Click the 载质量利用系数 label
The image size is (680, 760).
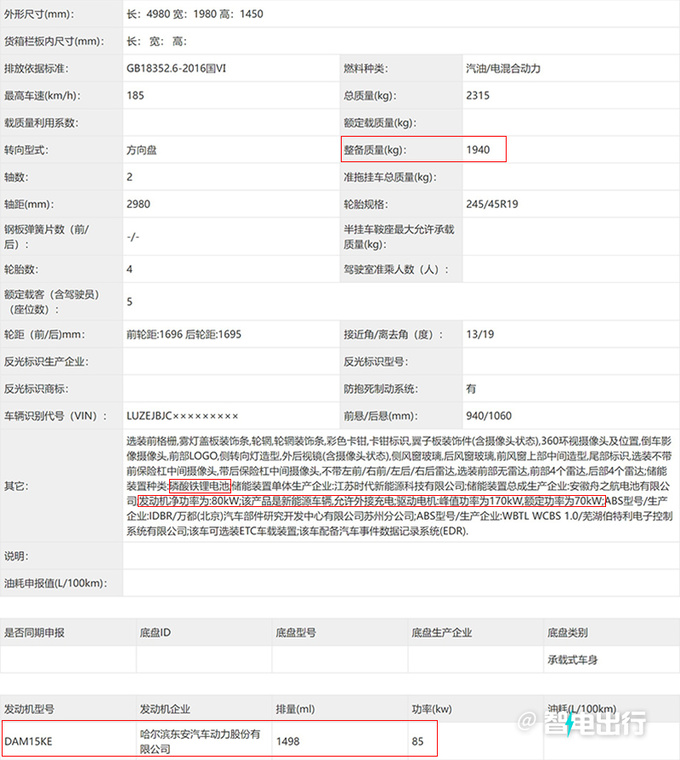41,123
